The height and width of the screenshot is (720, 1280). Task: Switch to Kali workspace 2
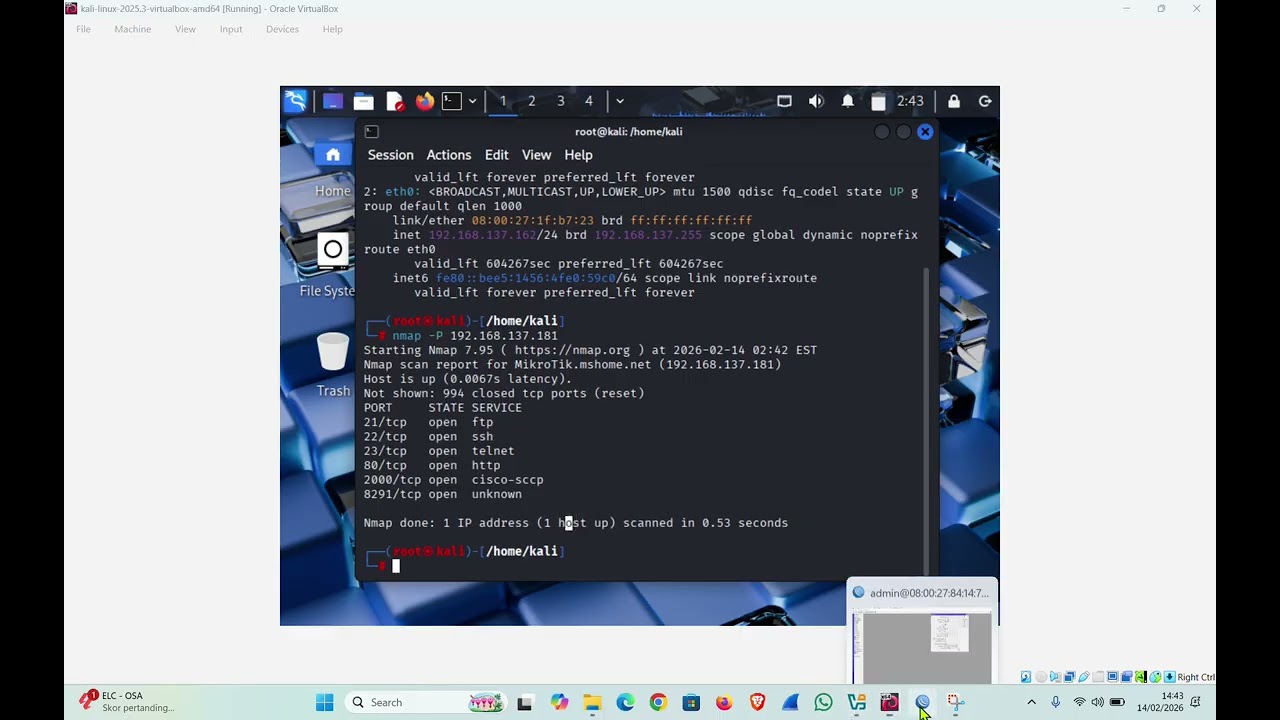click(x=532, y=101)
